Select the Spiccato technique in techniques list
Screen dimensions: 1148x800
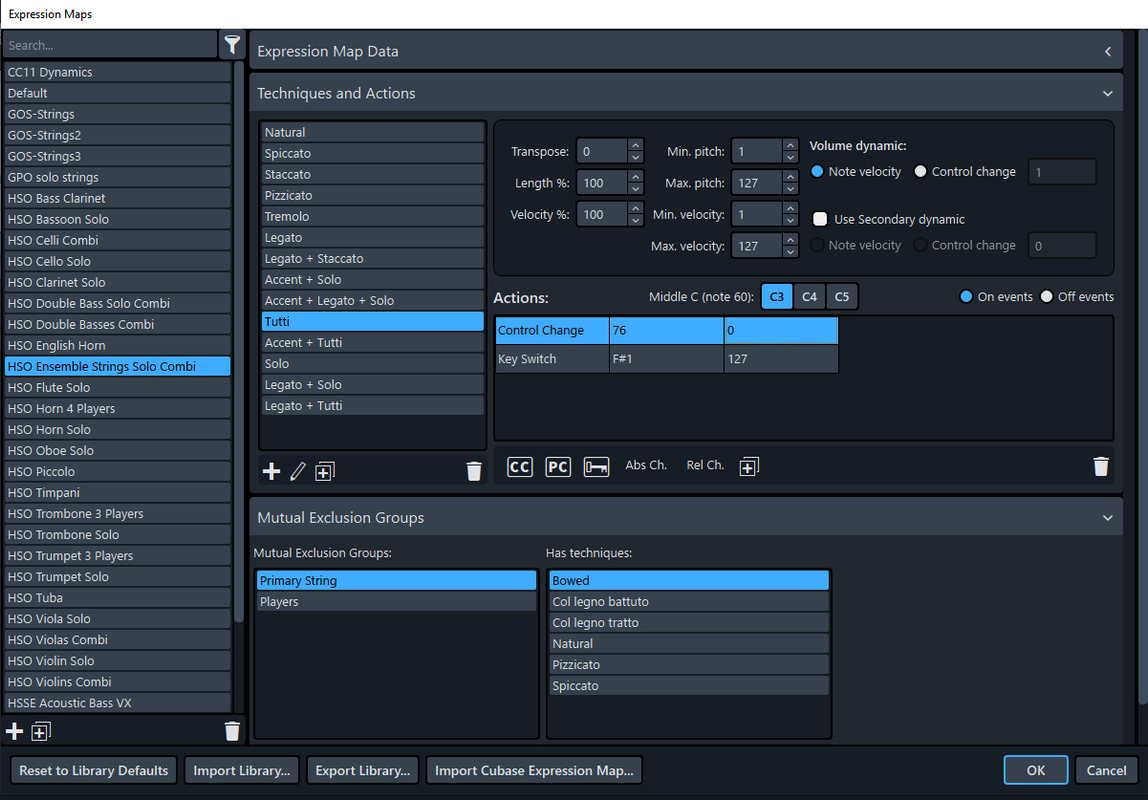pos(373,154)
